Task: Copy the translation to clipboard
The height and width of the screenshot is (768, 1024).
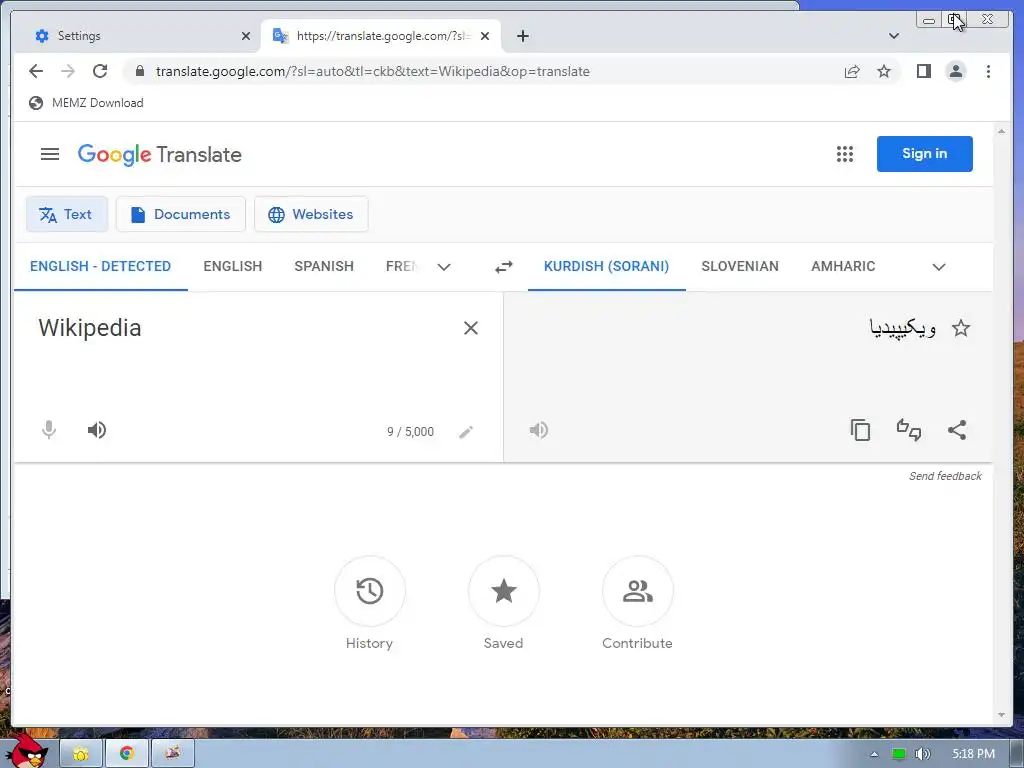Action: coord(860,430)
